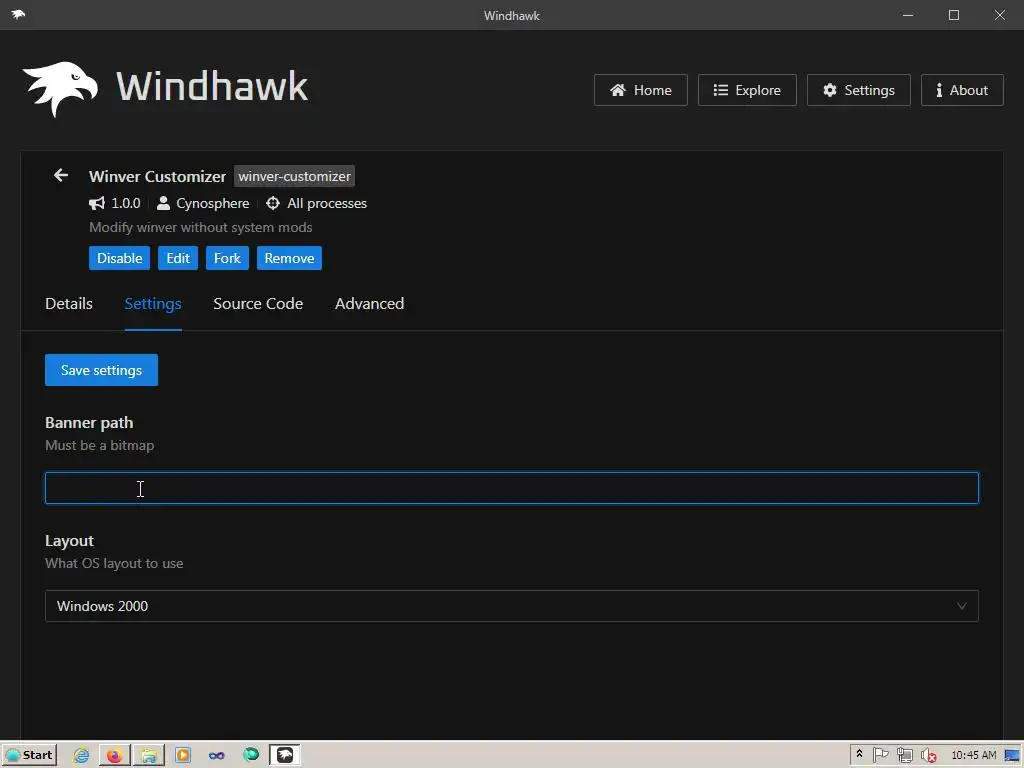Click the Banner path heading
The width and height of the screenshot is (1024, 768).
89,423
